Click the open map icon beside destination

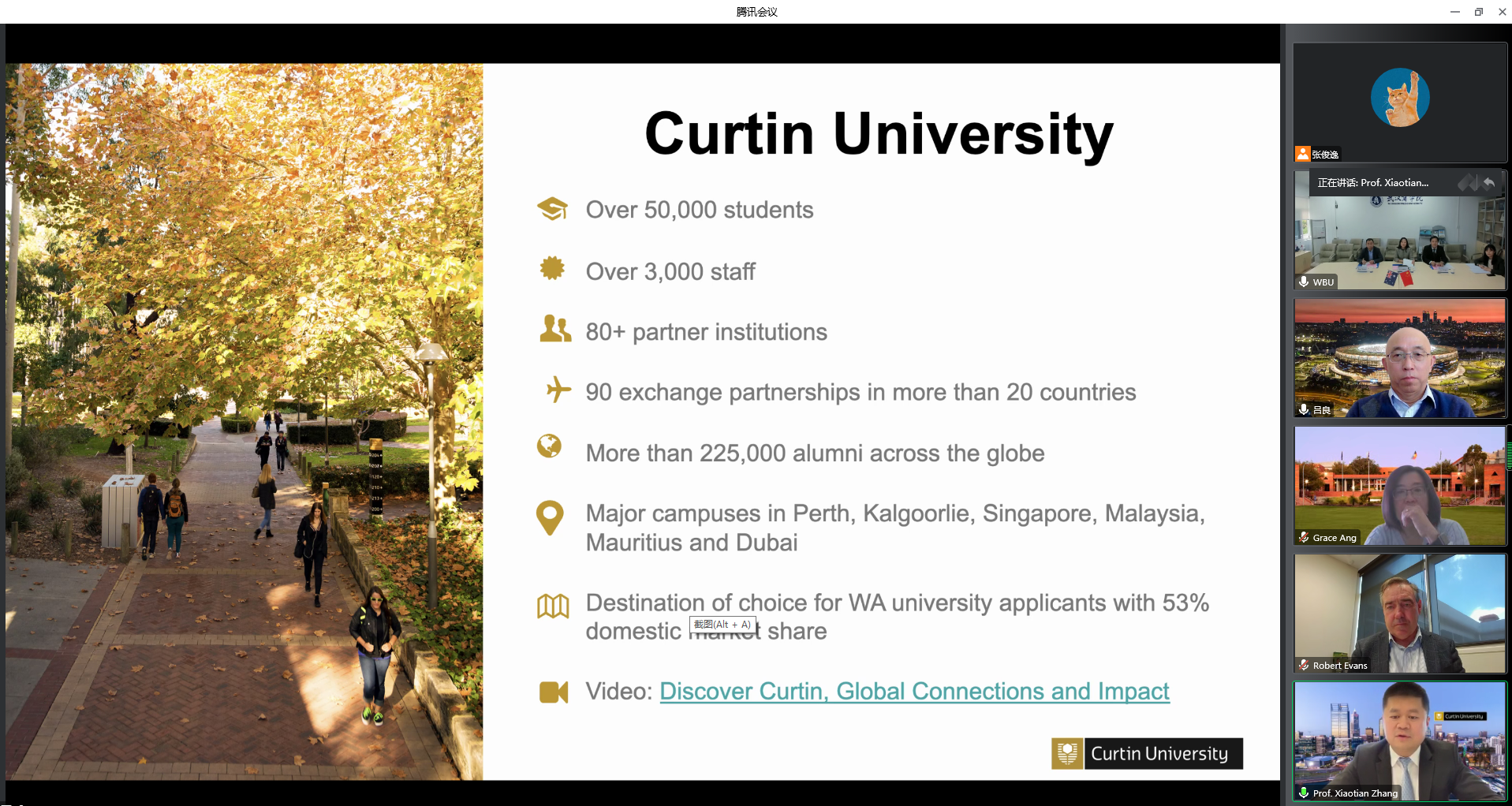tap(553, 606)
